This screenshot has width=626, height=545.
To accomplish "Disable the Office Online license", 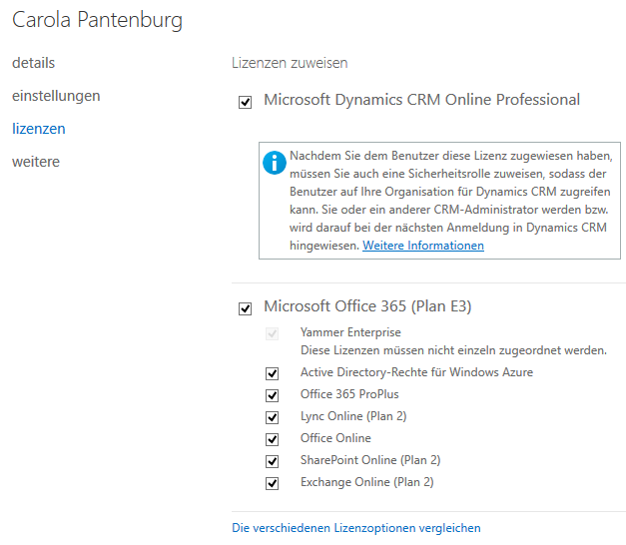I will pyautogui.click(x=272, y=439).
